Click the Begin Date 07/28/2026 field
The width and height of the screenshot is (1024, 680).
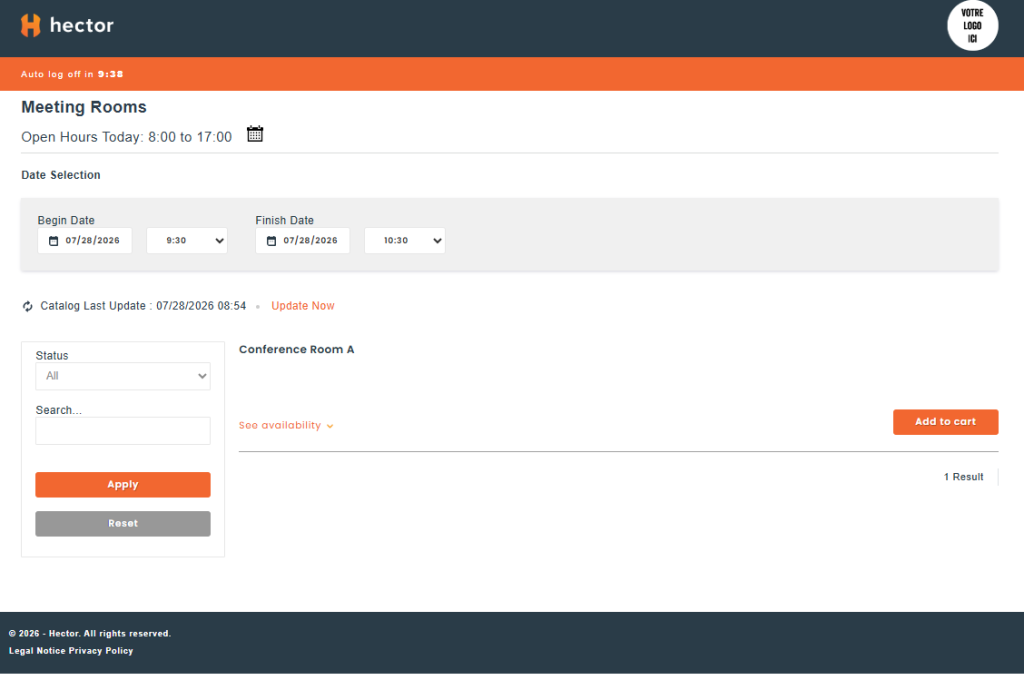tap(85, 240)
